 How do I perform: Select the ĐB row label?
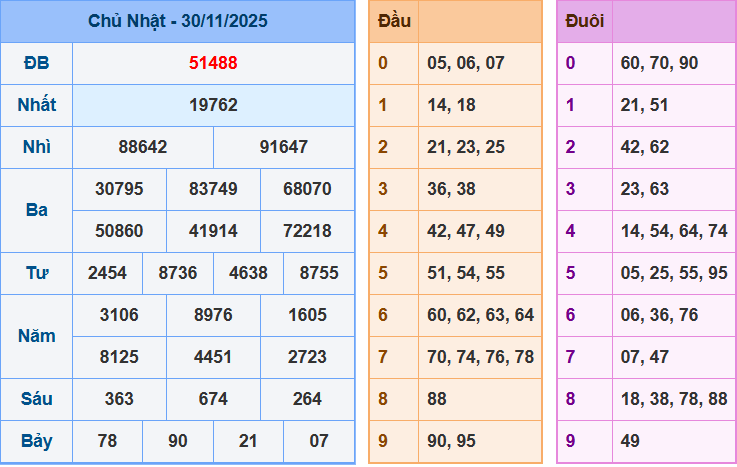pyautogui.click(x=36, y=63)
